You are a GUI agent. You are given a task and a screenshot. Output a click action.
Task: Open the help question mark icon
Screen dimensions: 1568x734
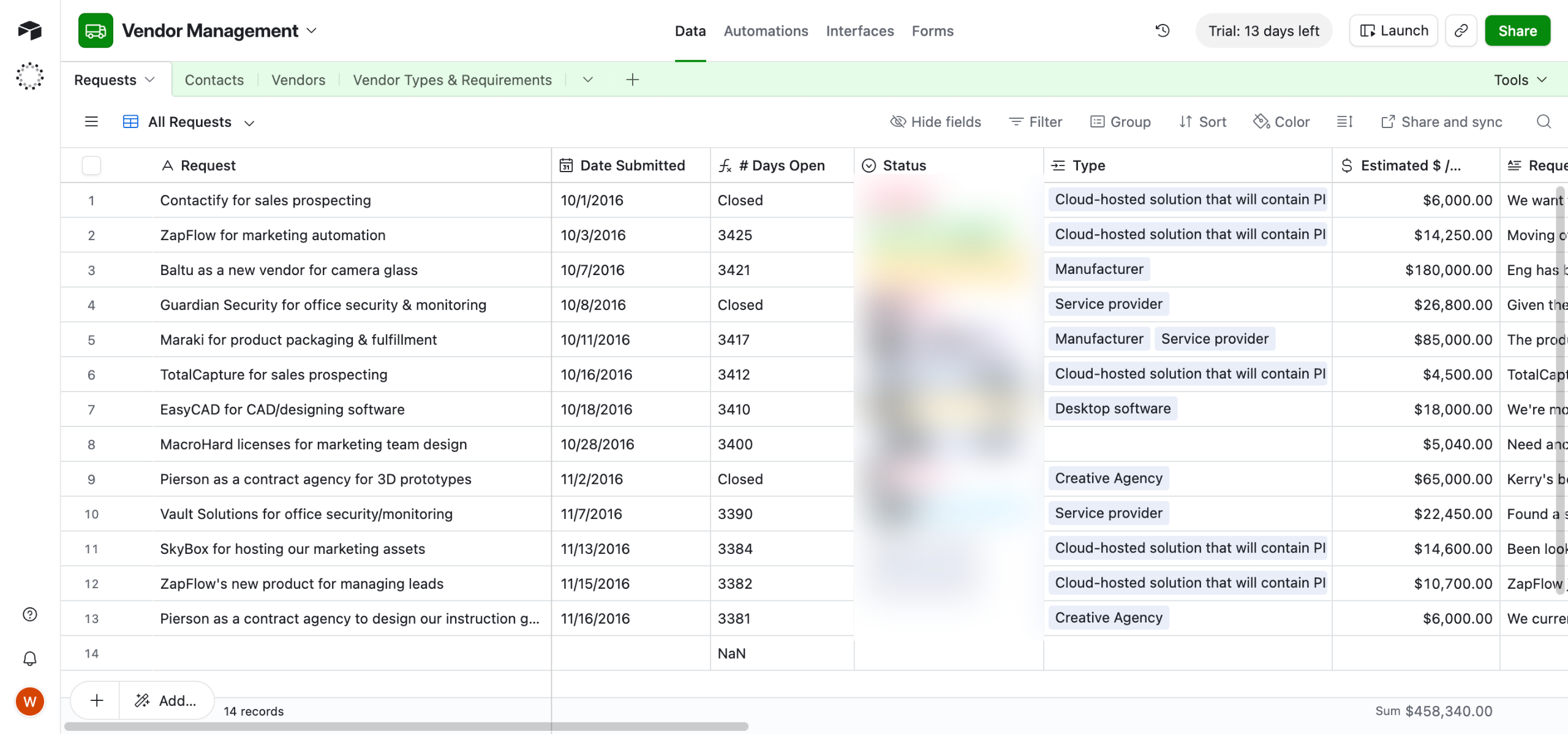click(29, 615)
